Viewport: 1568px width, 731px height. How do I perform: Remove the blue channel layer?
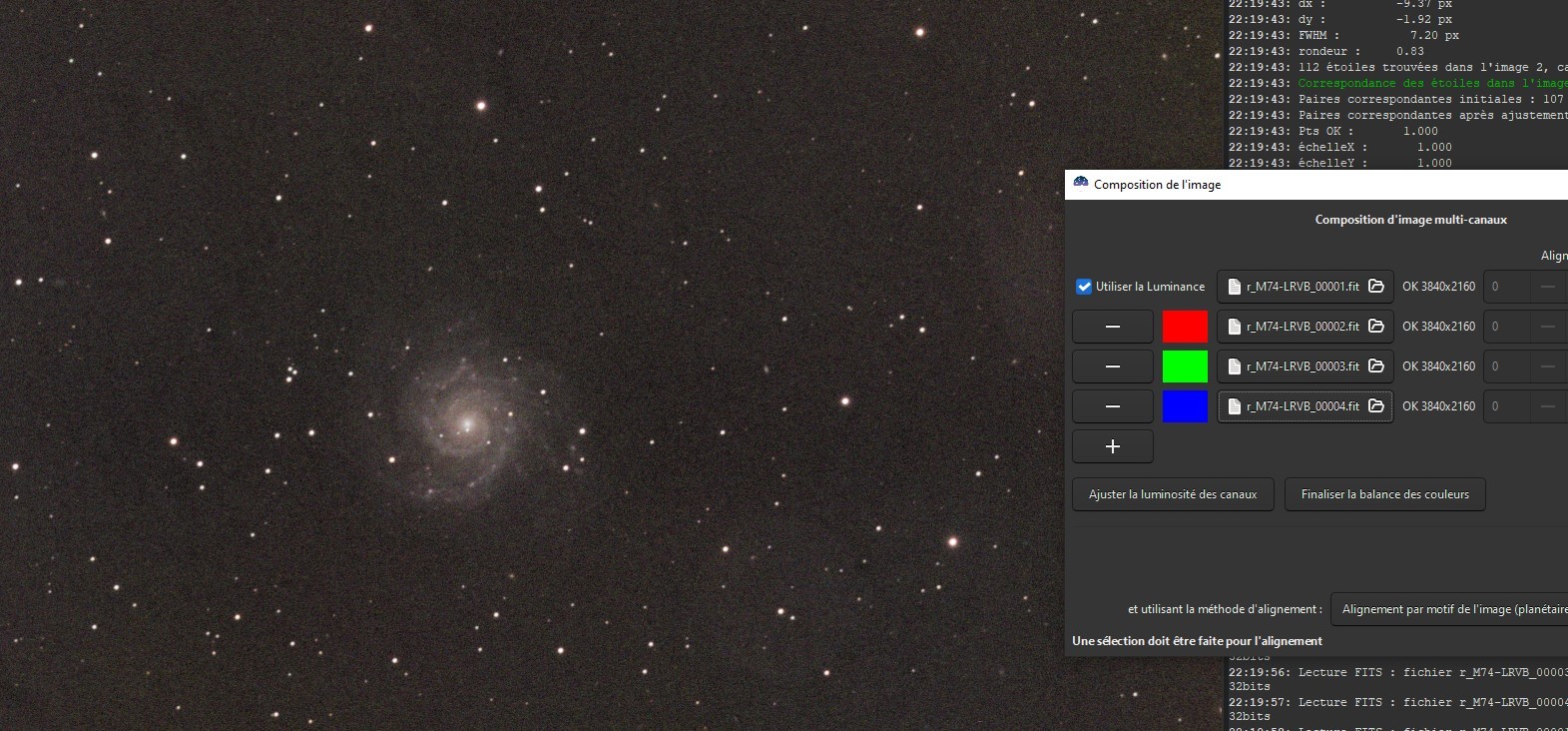1113,406
